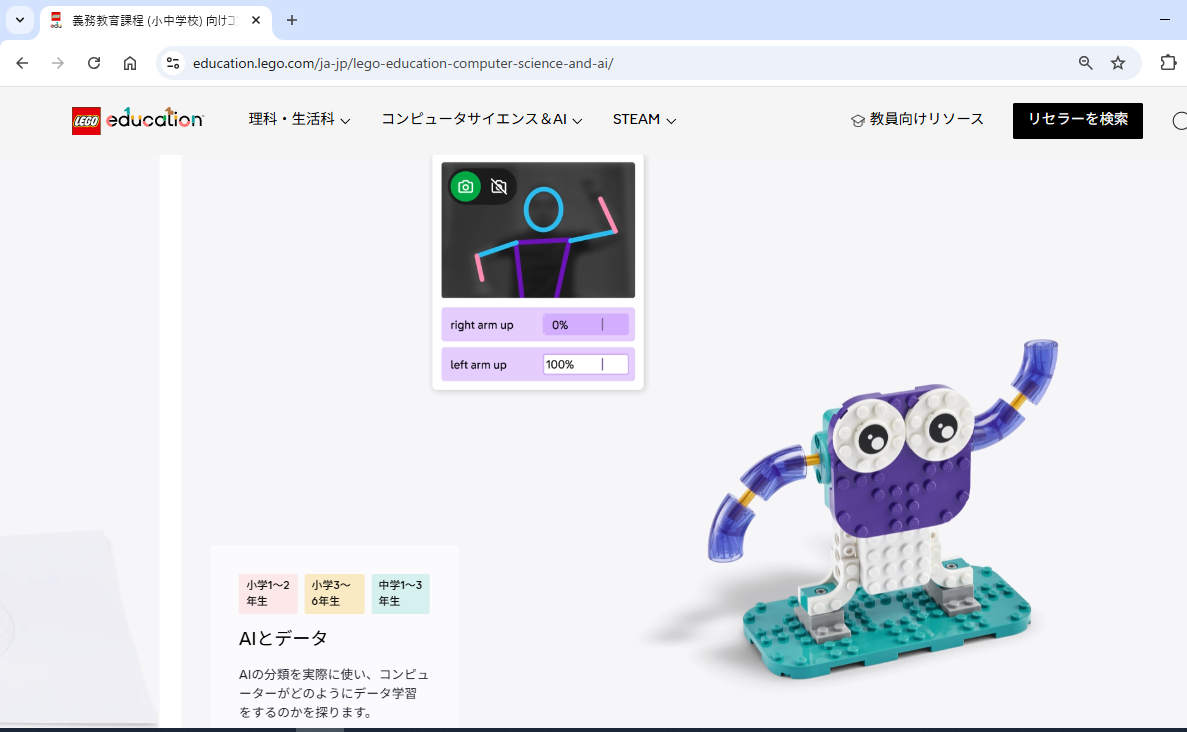The image size is (1187, 732).
Task: Open the tab search dropdown arrow
Action: pos(20,20)
